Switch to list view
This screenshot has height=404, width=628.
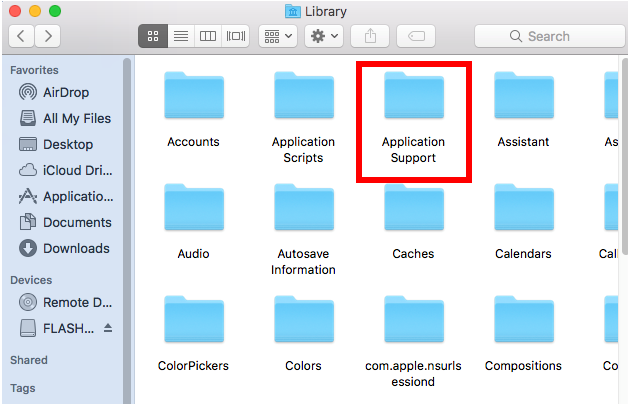pos(181,36)
